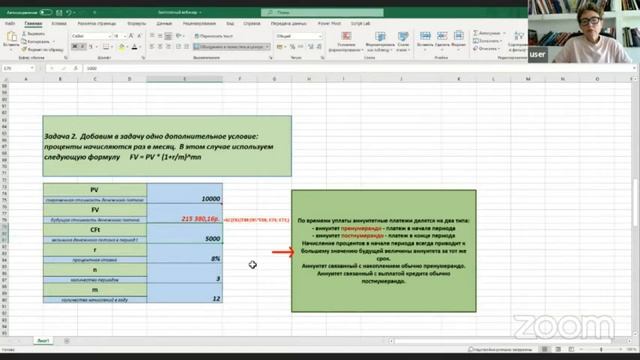This screenshot has height=360, width=640.
Task: Open the Данные ribbon tab
Action: pos(164,24)
